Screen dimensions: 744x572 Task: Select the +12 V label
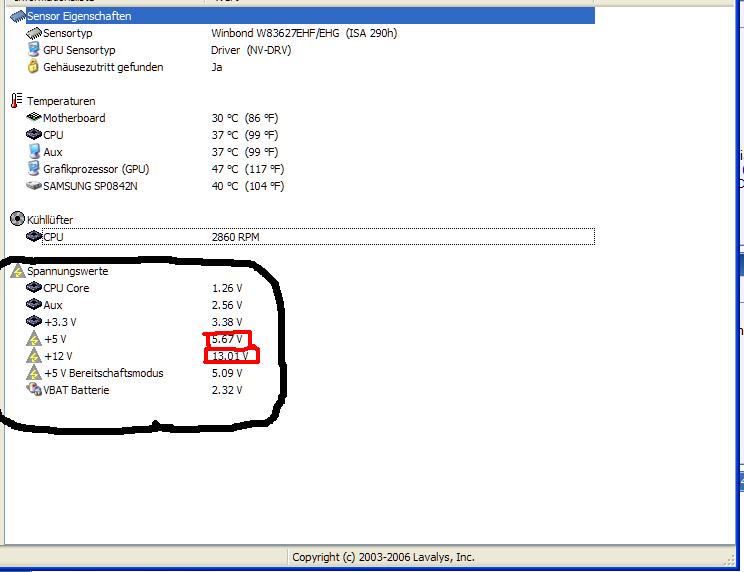(x=58, y=356)
